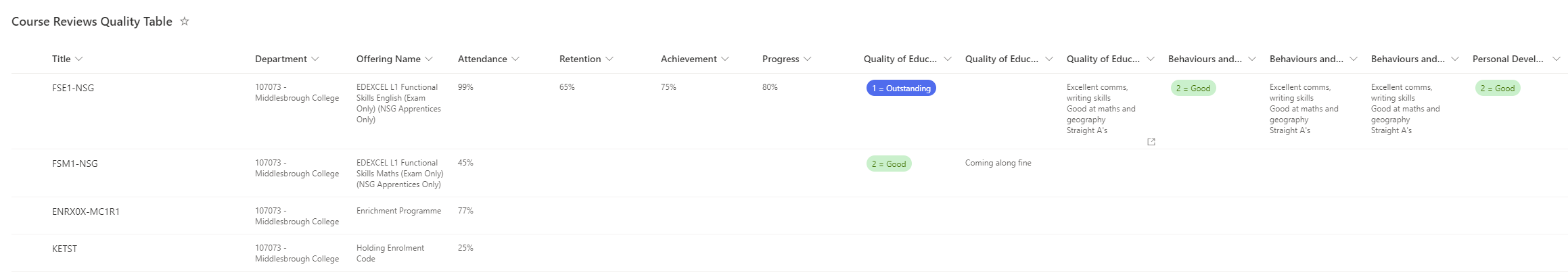Click the 'Coming along fine' comment cell

pos(998,163)
